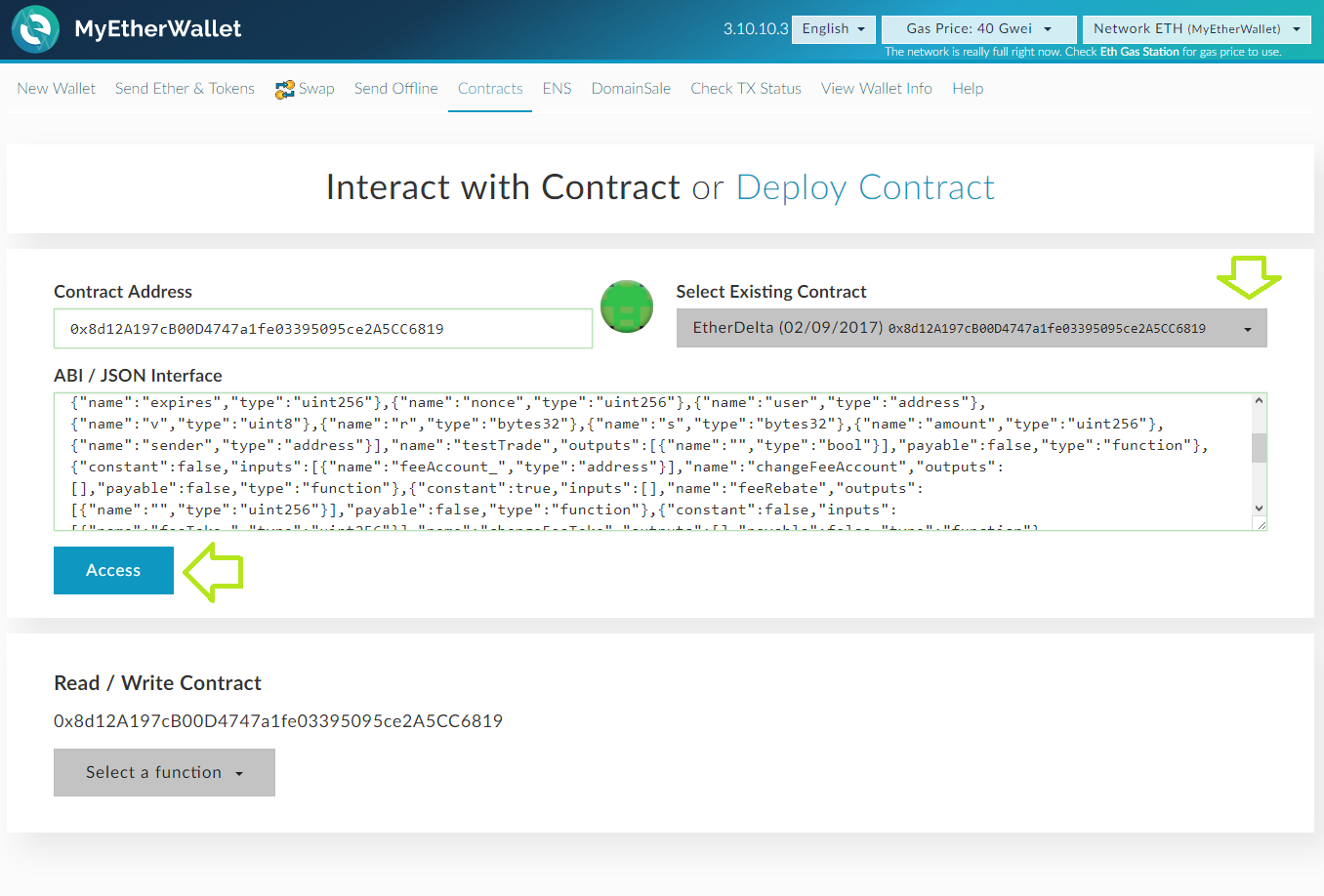Click the contract address under Read / Write Contract

pyautogui.click(x=278, y=721)
